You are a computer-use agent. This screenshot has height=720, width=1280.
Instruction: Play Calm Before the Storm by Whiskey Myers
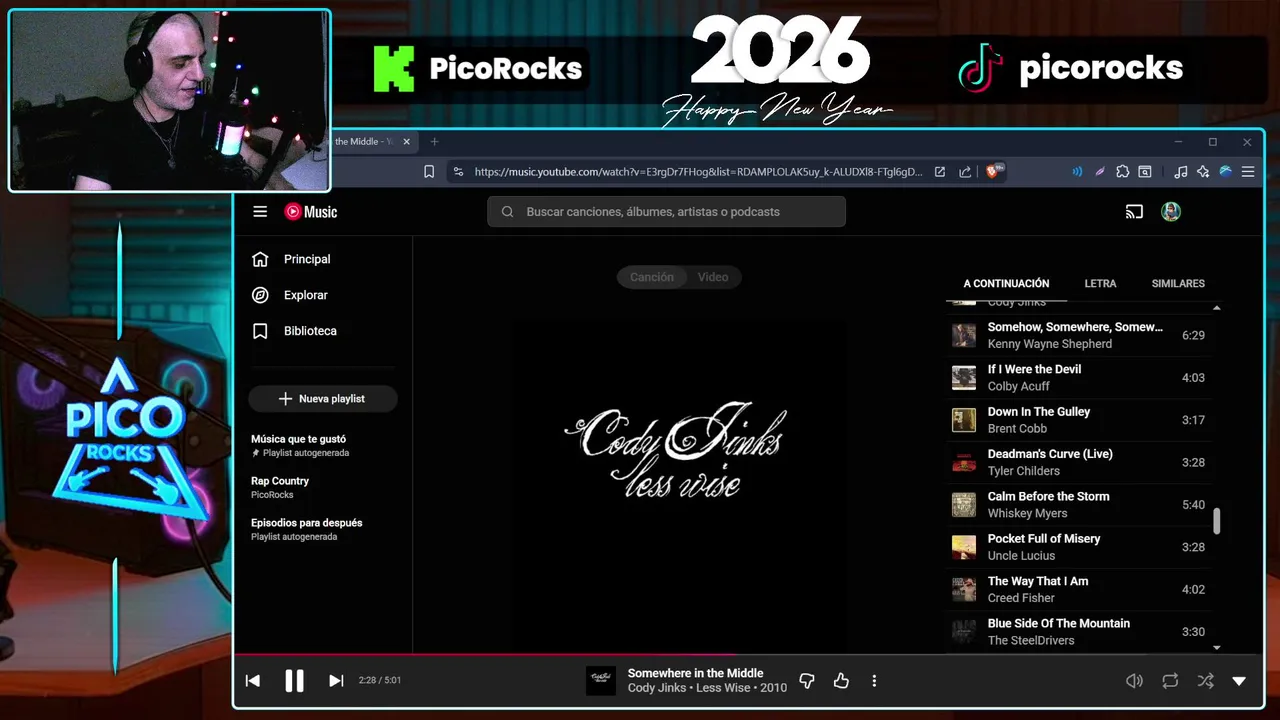(1078, 505)
